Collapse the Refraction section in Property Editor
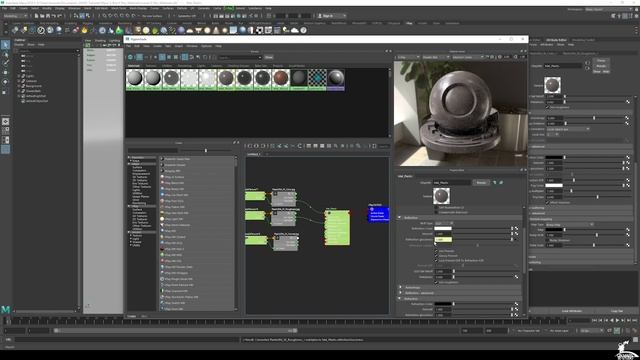 tap(400, 298)
